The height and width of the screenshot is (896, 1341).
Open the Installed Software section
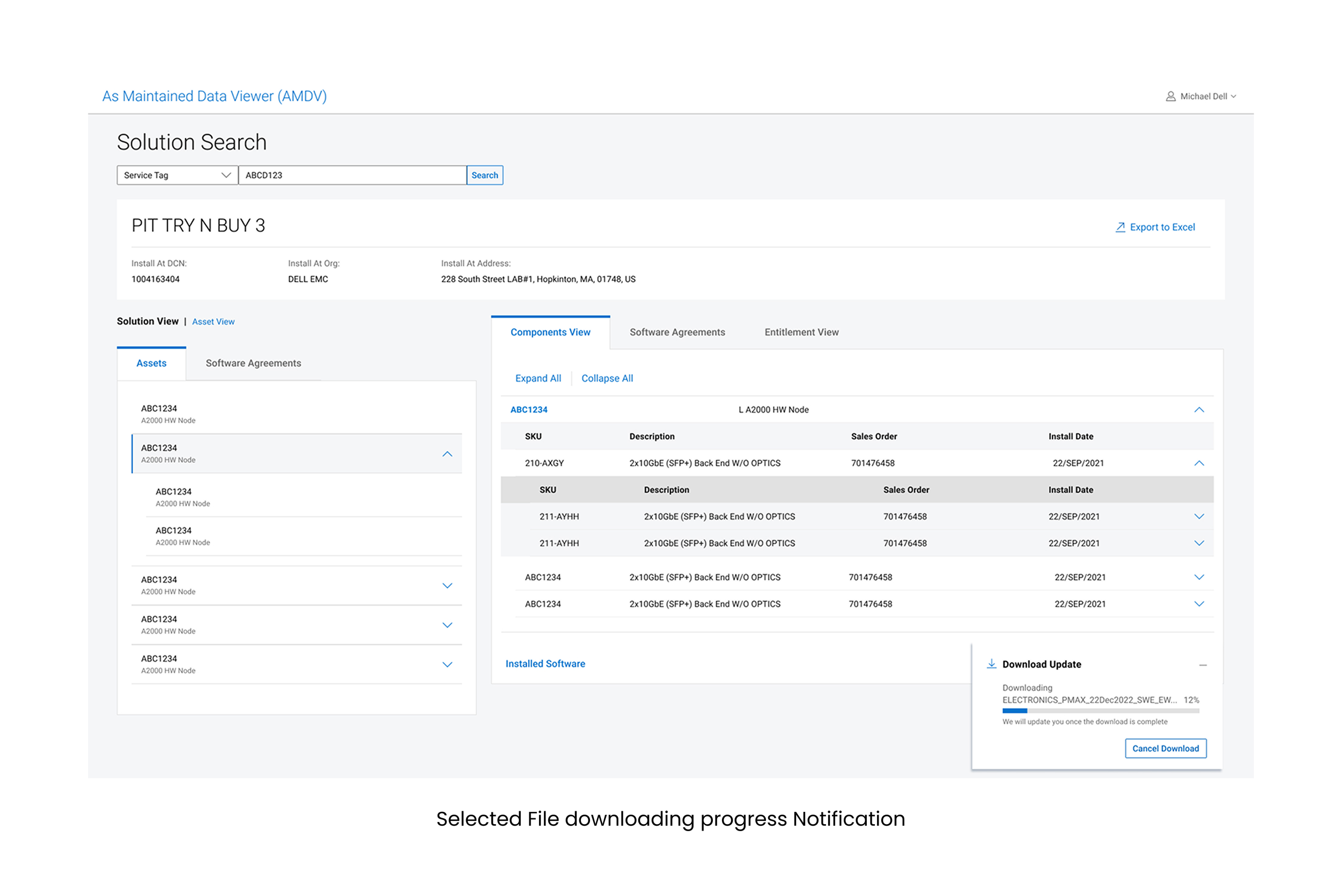(546, 664)
